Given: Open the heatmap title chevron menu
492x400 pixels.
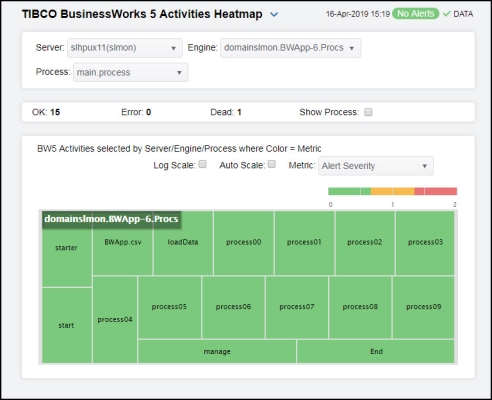Looking at the screenshot, I should (274, 15).
